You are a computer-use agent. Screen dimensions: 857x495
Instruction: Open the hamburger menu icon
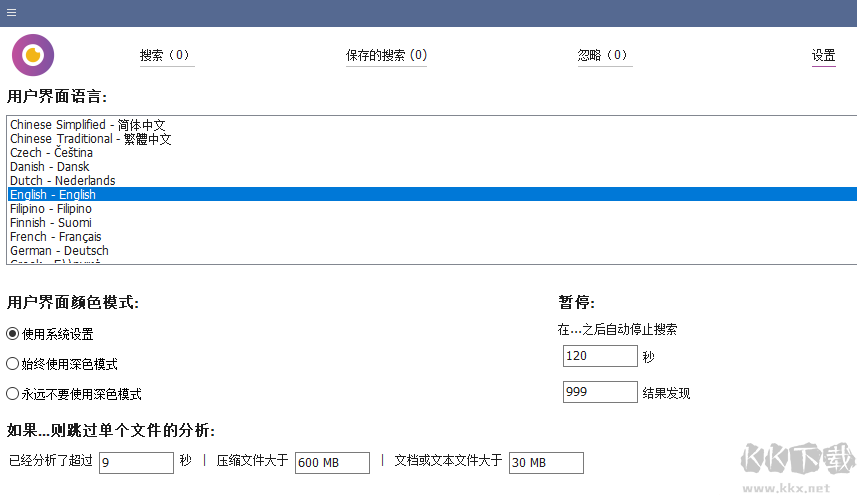[x=11, y=12]
